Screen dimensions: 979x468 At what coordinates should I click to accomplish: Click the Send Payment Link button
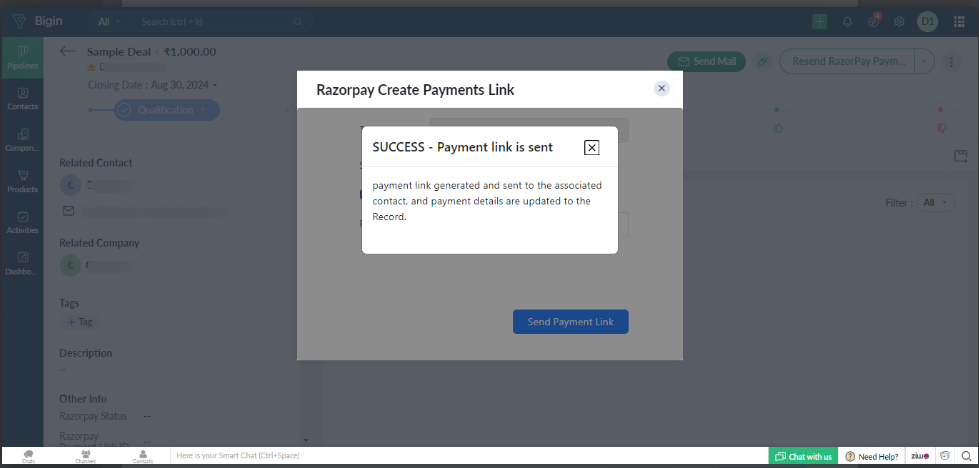571,322
